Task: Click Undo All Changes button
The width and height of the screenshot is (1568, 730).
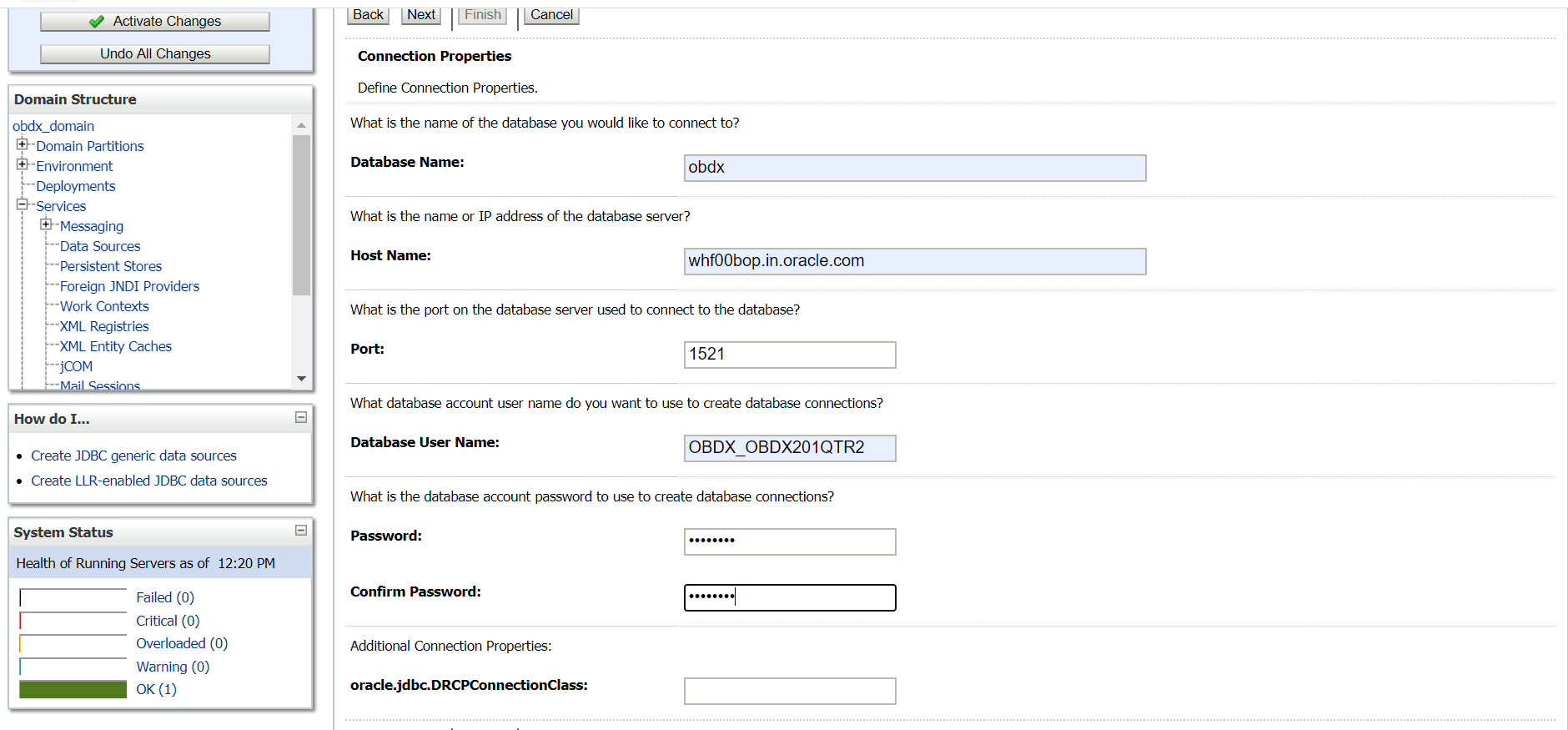Action: (x=155, y=54)
